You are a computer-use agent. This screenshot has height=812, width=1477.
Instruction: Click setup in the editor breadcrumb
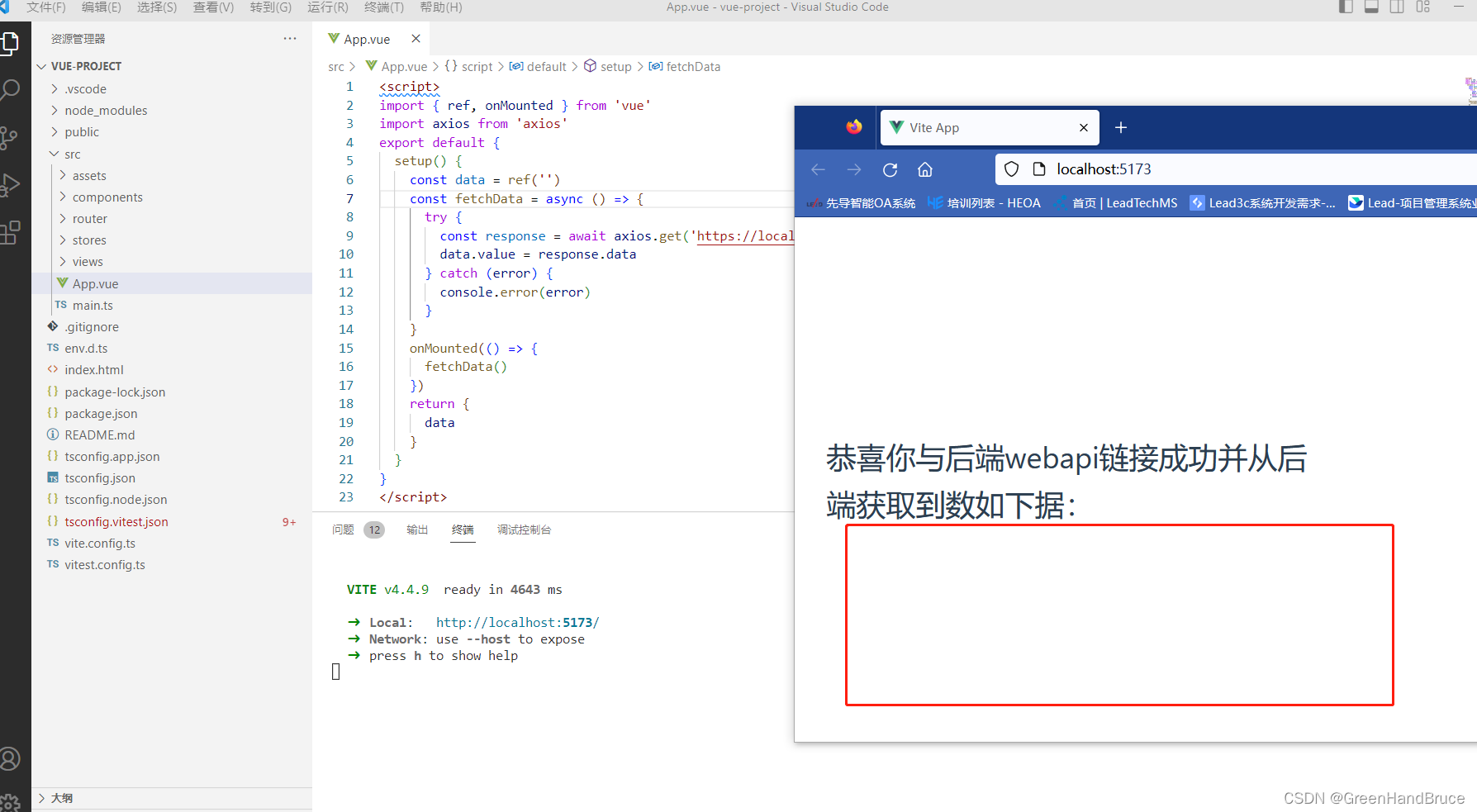click(616, 67)
